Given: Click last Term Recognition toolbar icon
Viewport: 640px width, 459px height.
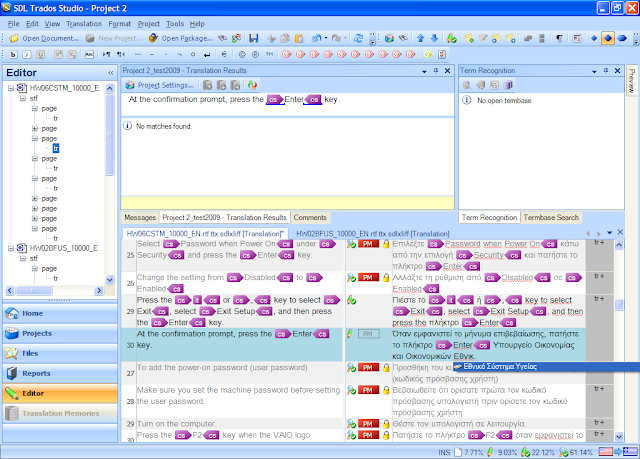Looking at the screenshot, I should (508, 85).
